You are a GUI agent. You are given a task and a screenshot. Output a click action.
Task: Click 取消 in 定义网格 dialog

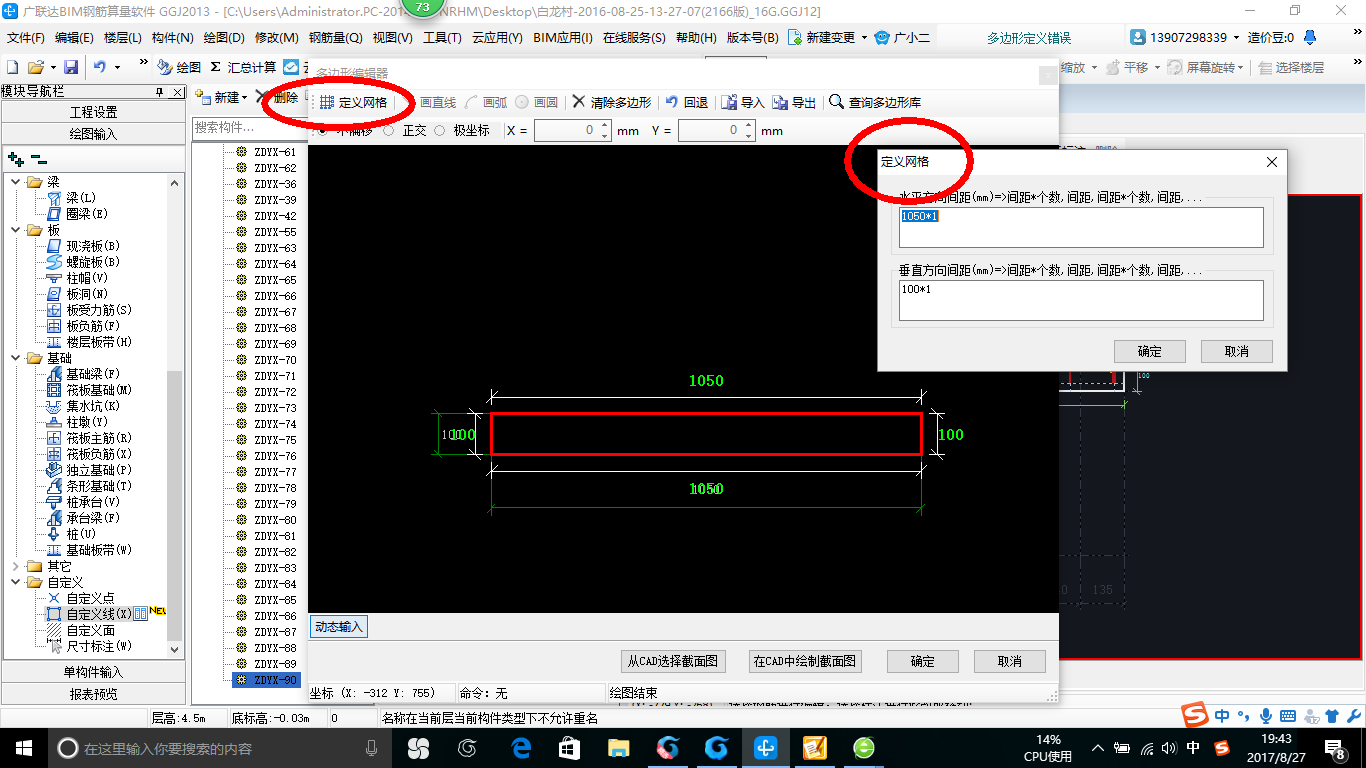pyautogui.click(x=1237, y=351)
